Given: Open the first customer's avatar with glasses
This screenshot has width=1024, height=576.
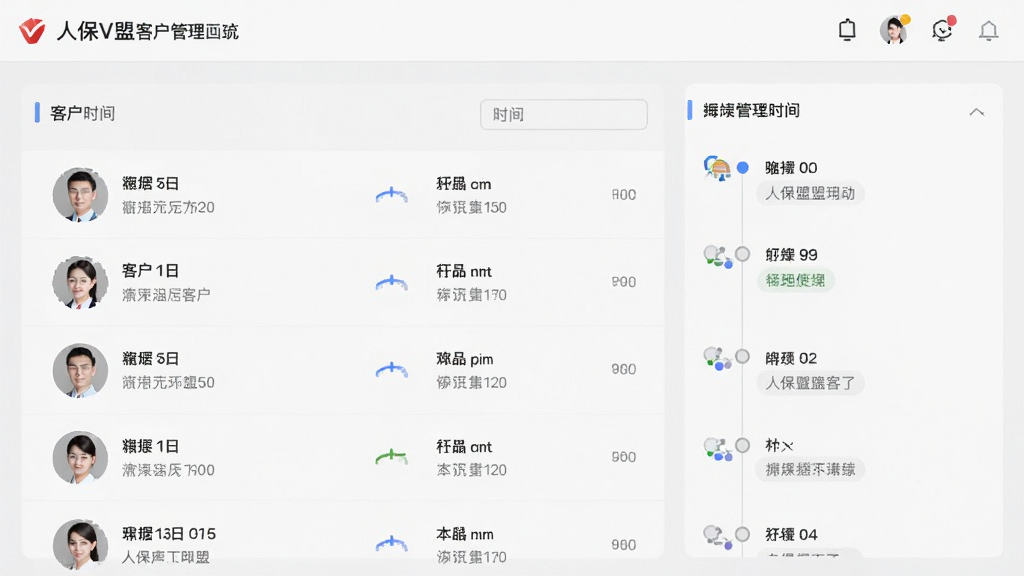Looking at the screenshot, I should tap(80, 195).
